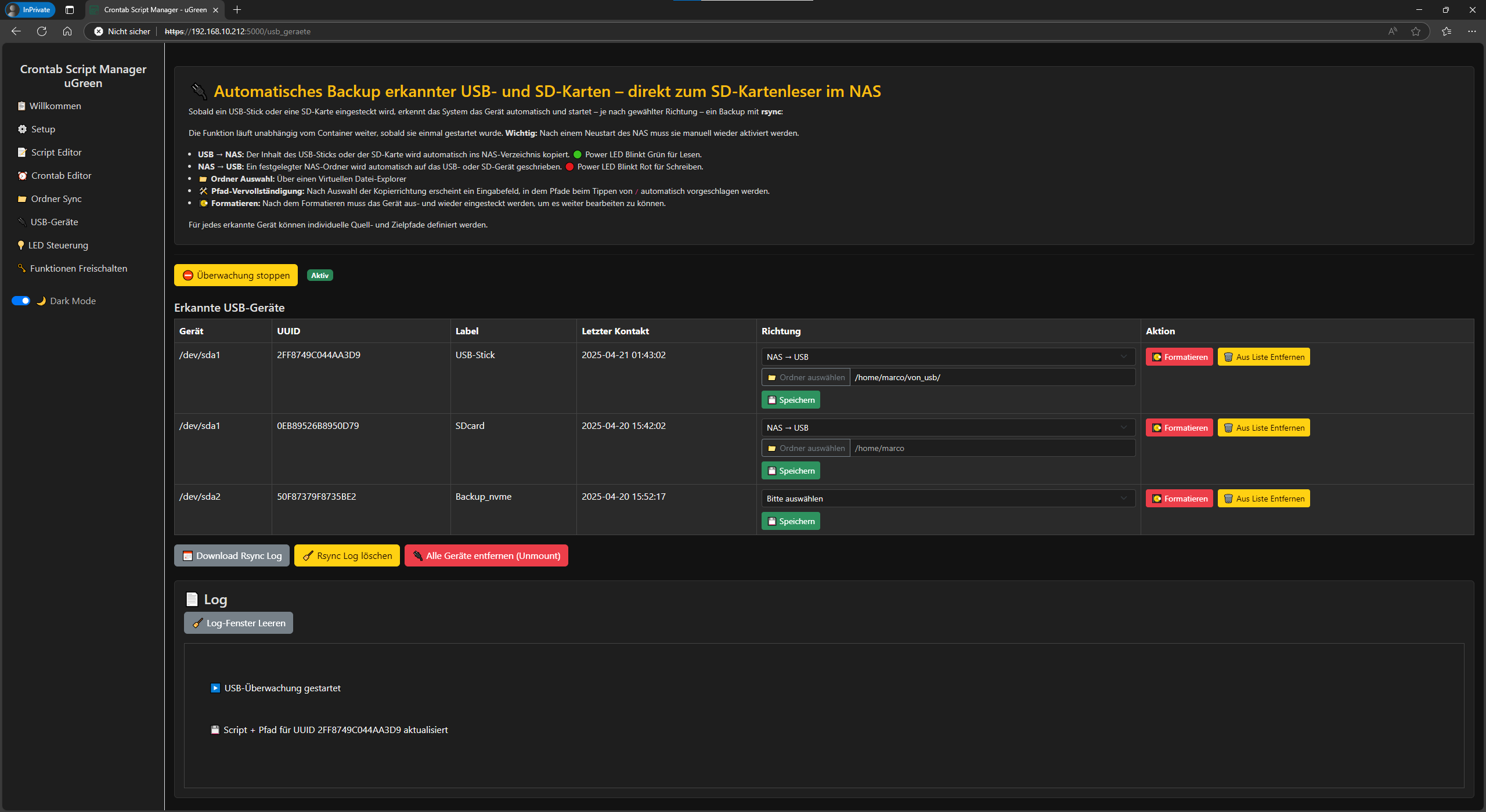Viewport: 1486px width, 812px height.
Task: Go back to the previous page
Action: tap(16, 31)
